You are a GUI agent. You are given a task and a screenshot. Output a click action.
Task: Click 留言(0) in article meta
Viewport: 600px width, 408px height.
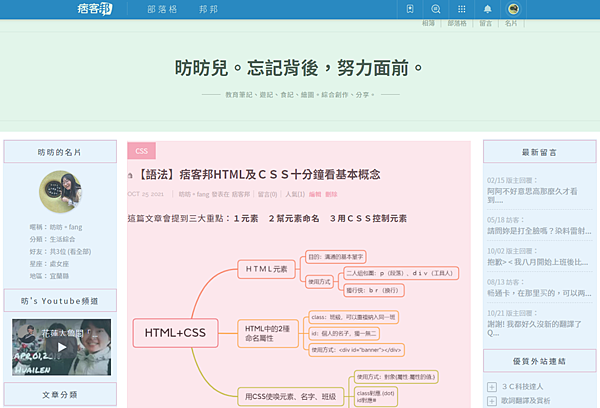[267, 194]
